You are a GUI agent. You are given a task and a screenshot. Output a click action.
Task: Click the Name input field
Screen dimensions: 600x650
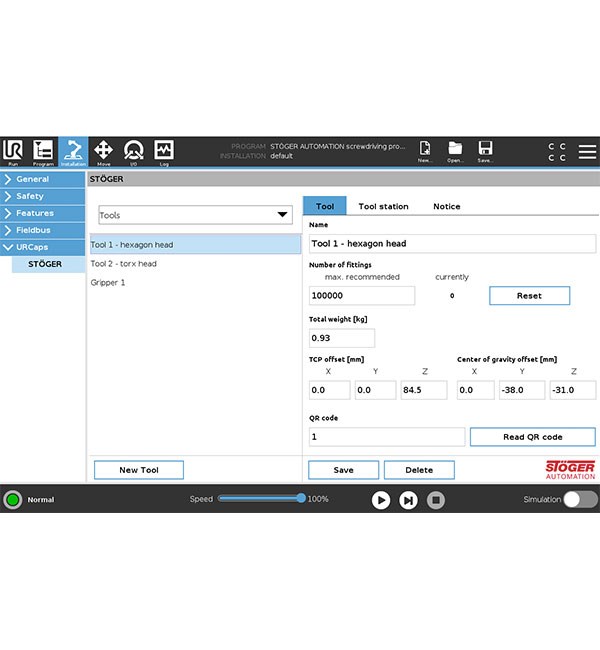452,244
